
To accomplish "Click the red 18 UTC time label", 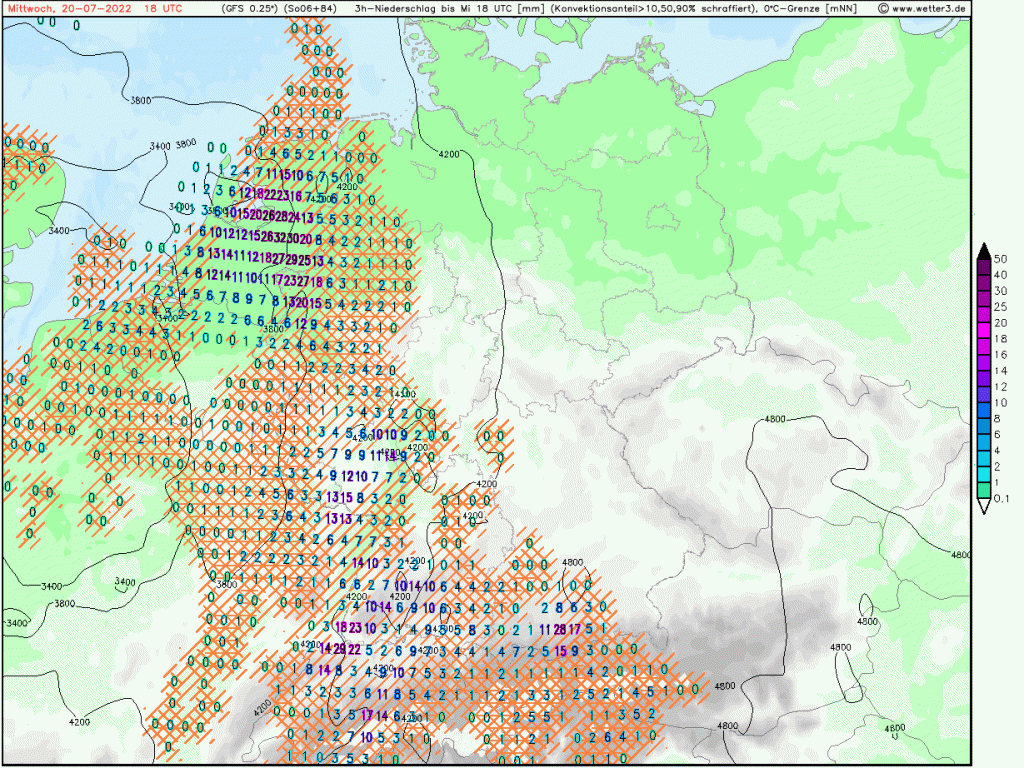I will (164, 8).
